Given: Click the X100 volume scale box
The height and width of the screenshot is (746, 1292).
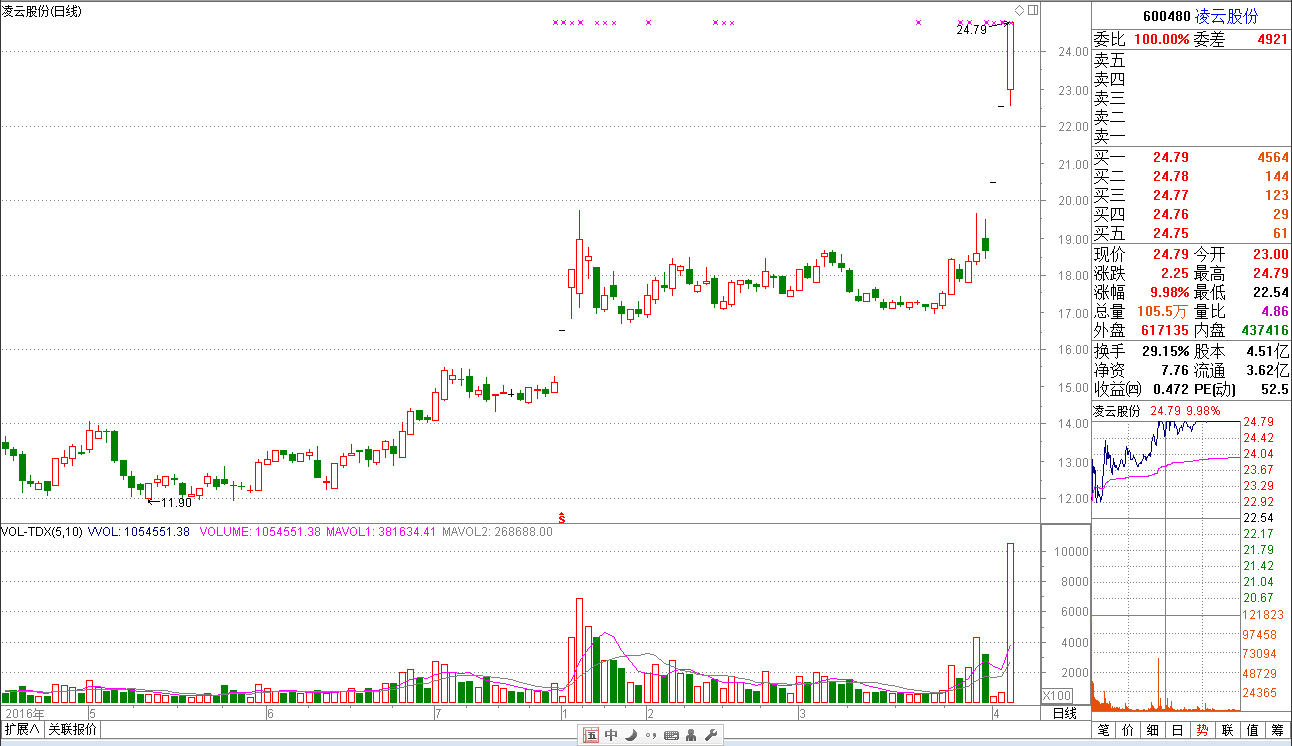Looking at the screenshot, I should [1057, 695].
